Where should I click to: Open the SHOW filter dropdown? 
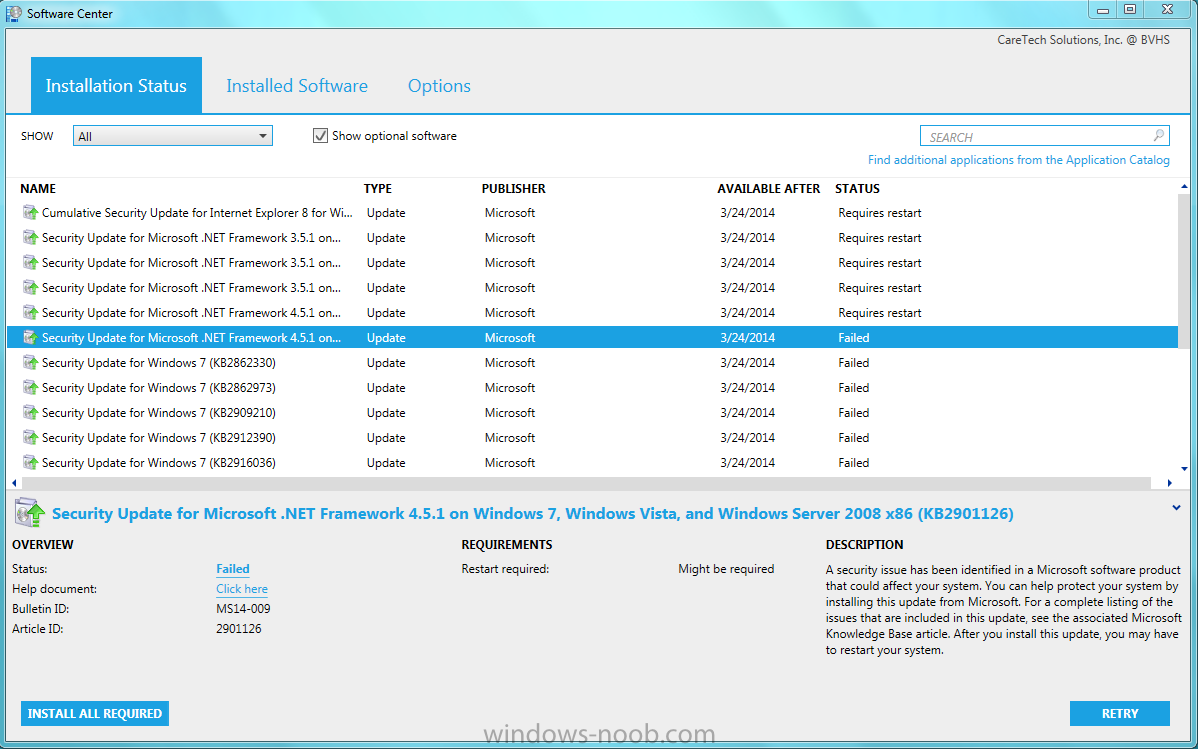173,136
